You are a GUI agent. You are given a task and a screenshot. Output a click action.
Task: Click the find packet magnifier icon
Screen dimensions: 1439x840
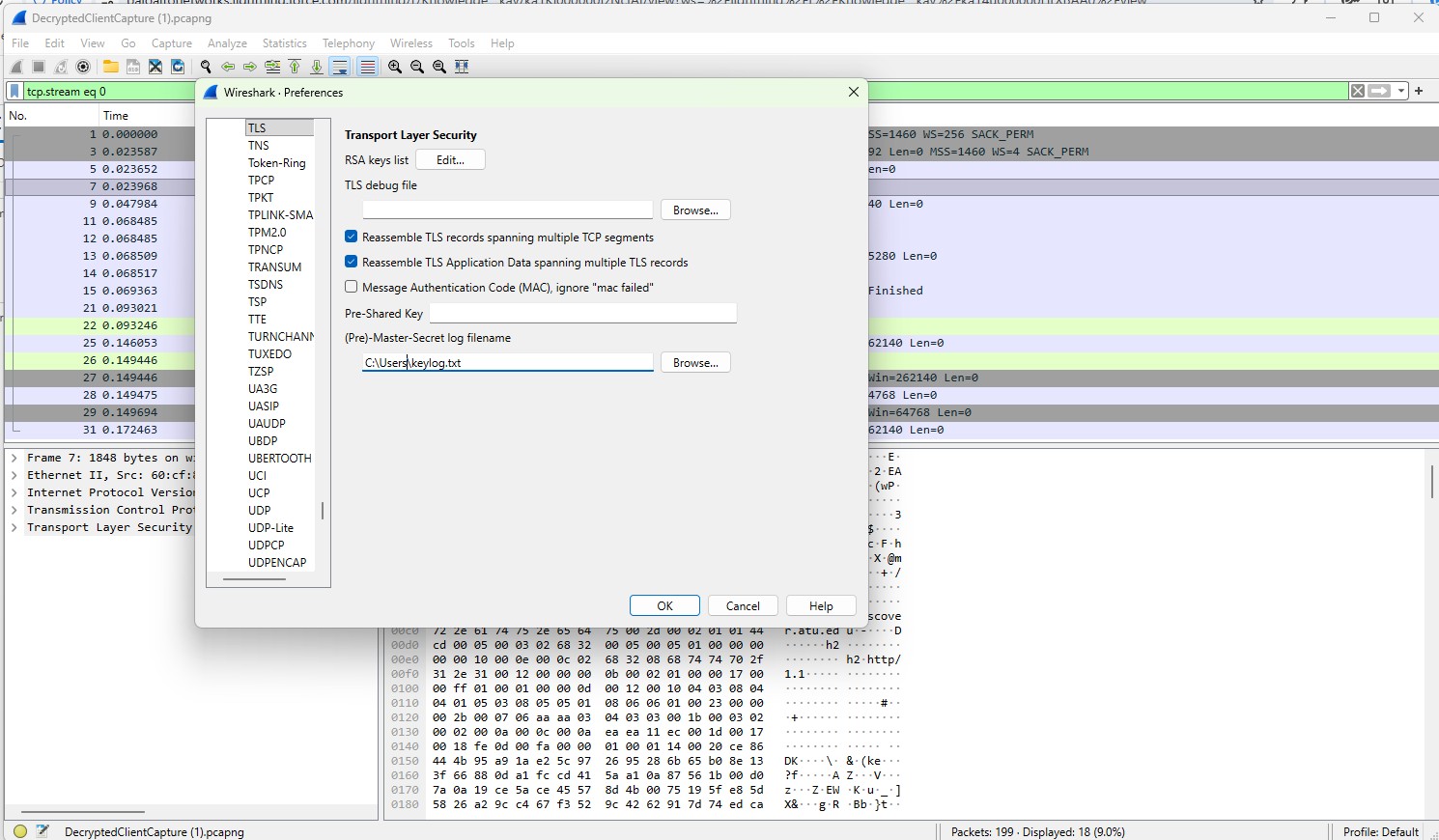pos(206,67)
